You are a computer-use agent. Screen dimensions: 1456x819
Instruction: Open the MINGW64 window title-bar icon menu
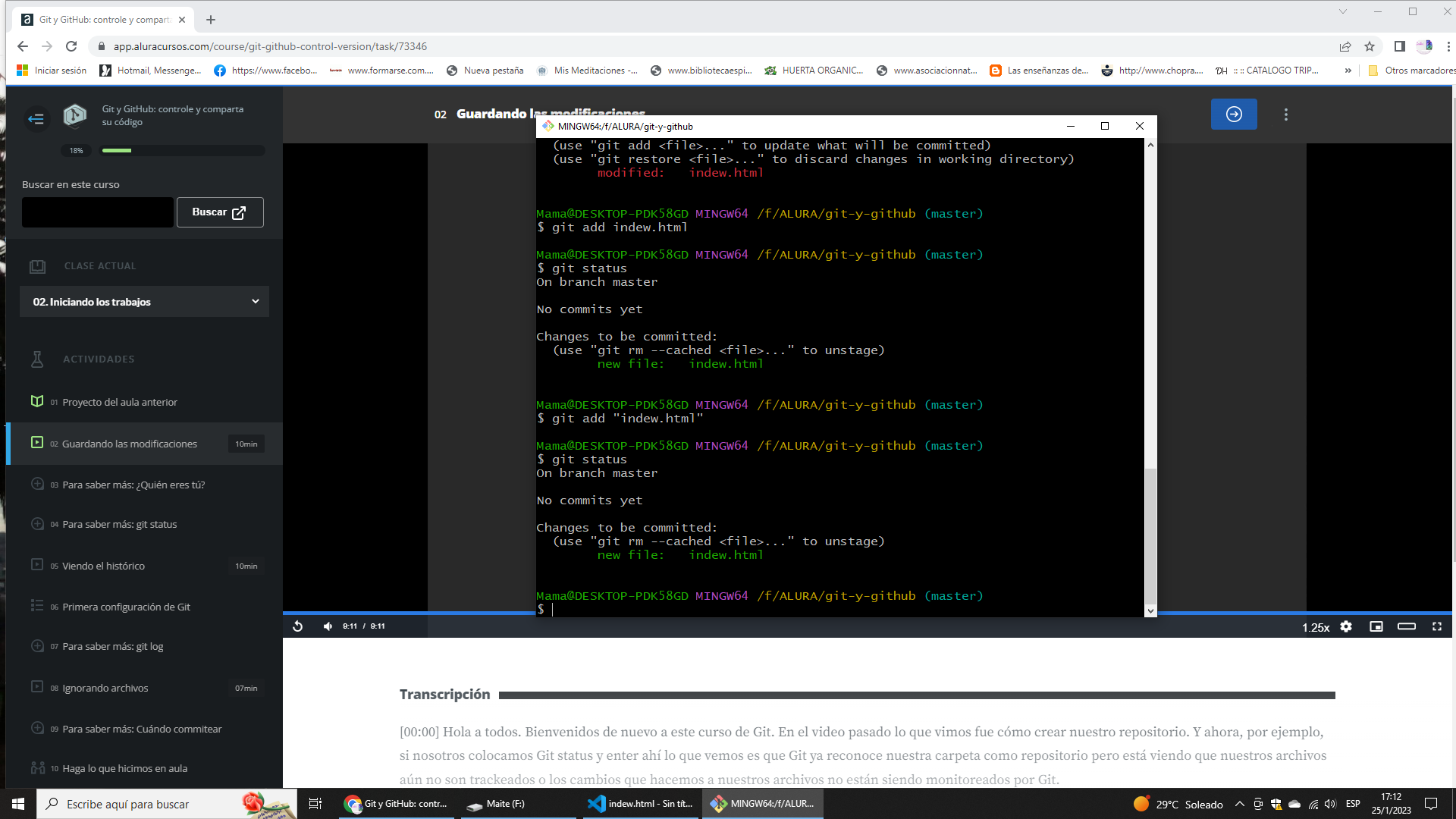click(x=548, y=126)
